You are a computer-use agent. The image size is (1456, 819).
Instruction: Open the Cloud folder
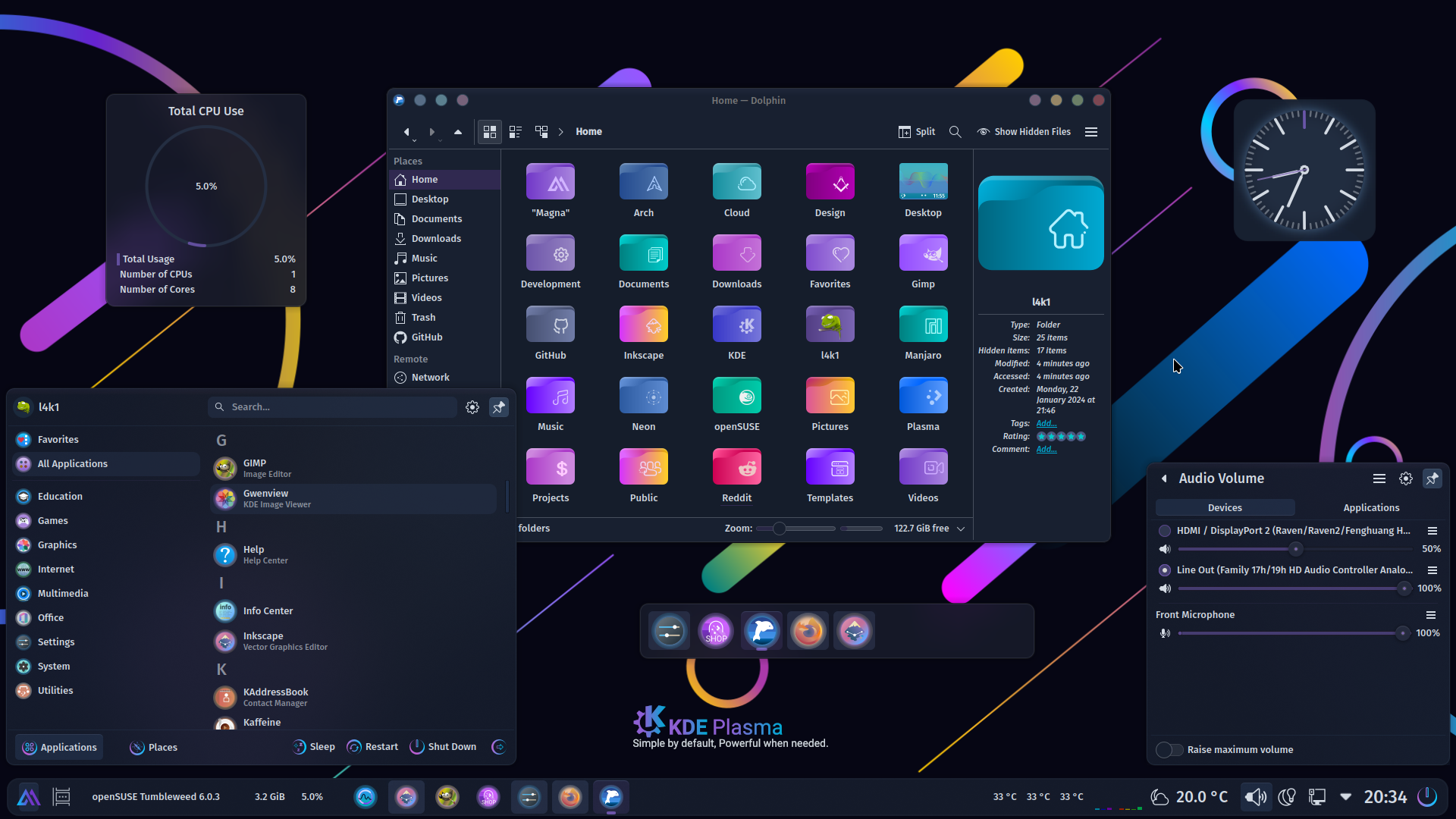736,190
